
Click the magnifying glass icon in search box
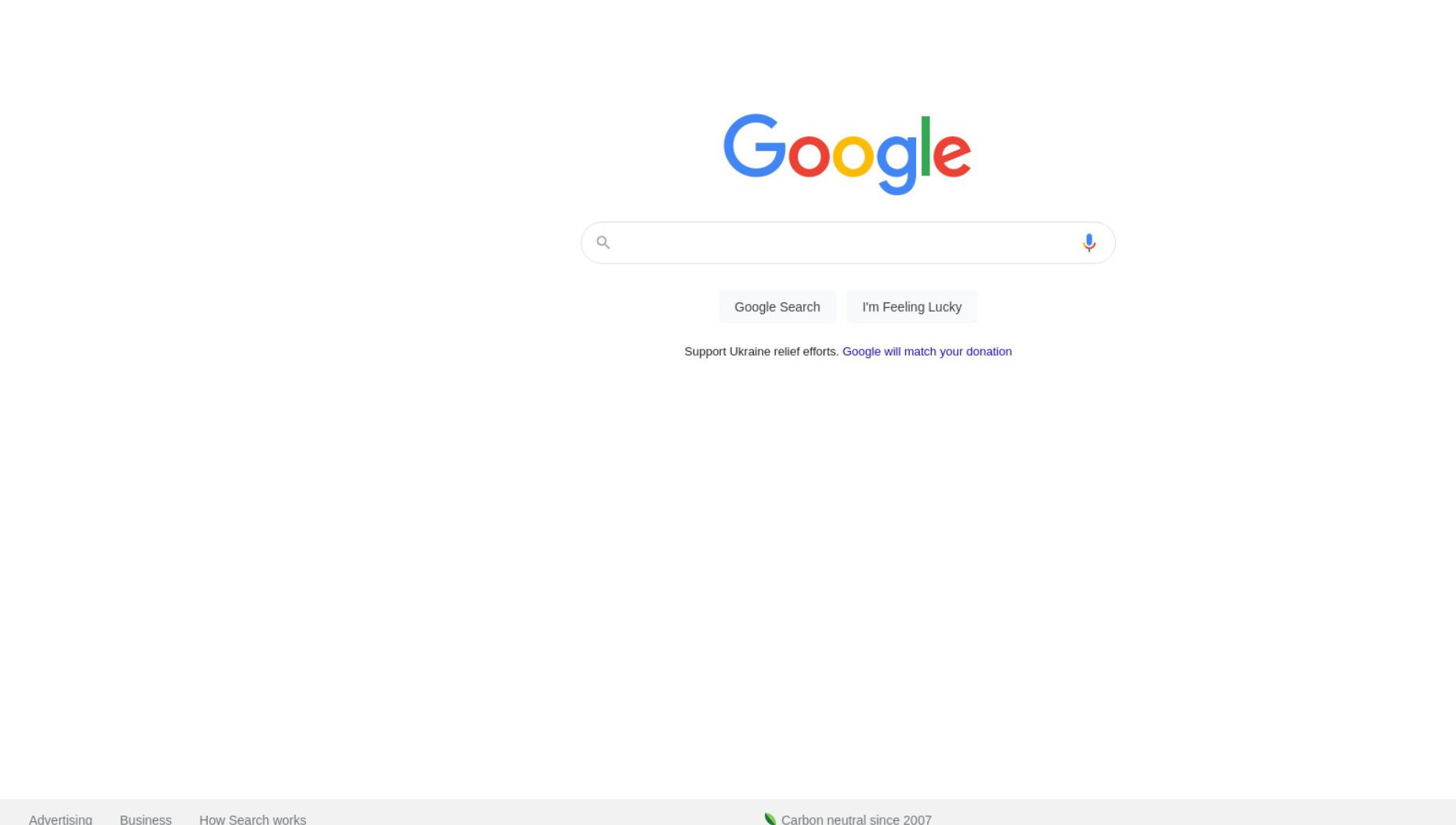pyautogui.click(x=603, y=242)
